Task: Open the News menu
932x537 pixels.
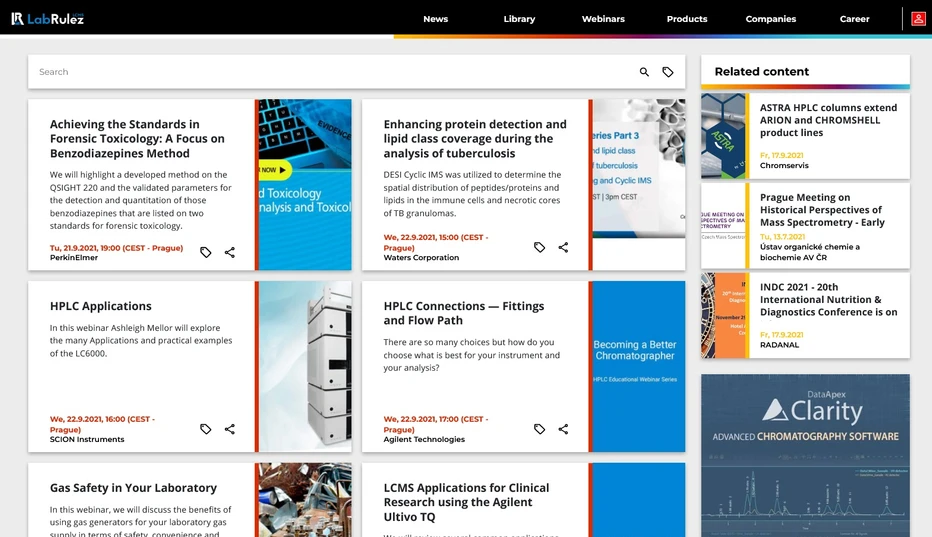Action: click(x=435, y=19)
